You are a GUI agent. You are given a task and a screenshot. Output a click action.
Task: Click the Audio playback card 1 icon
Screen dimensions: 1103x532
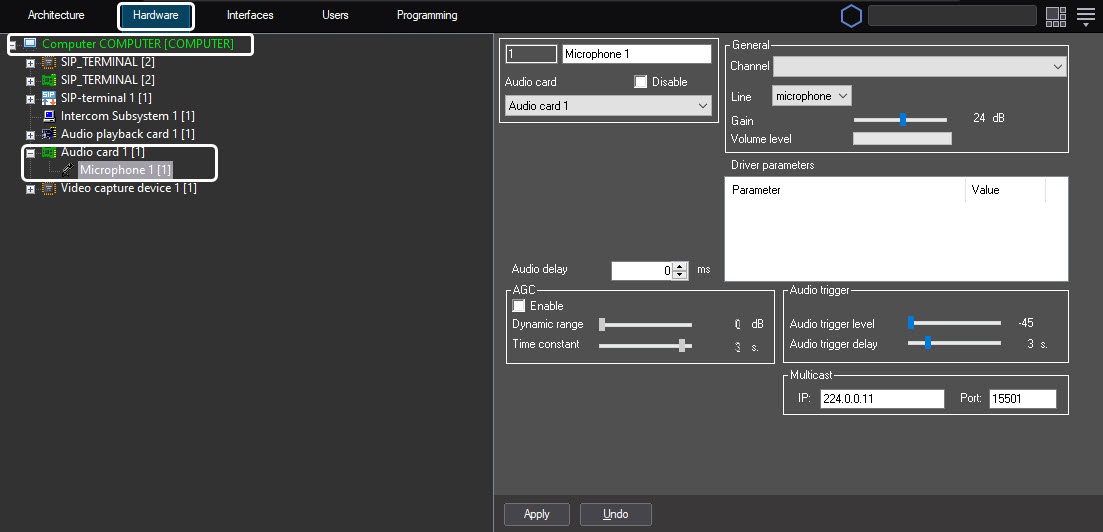click(49, 134)
